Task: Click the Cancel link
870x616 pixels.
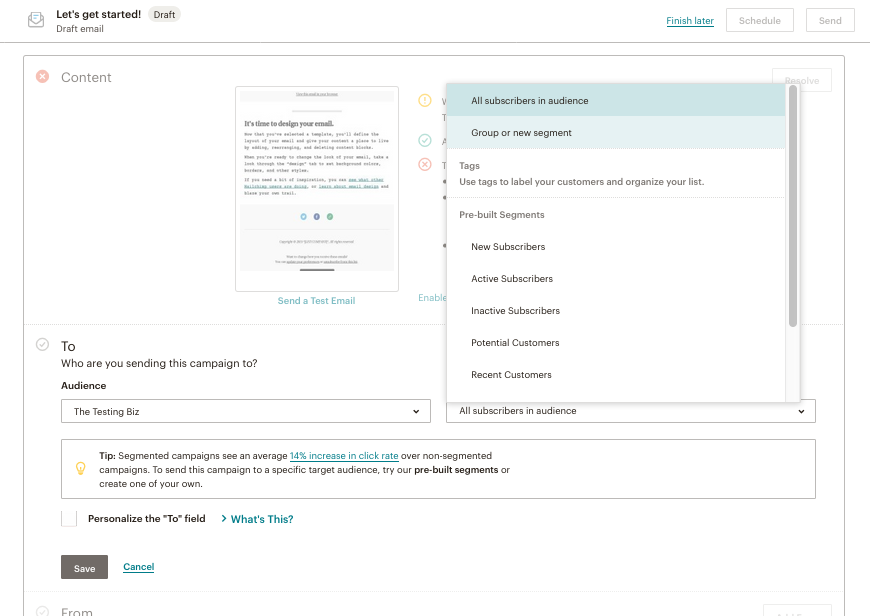Action: coord(139,567)
